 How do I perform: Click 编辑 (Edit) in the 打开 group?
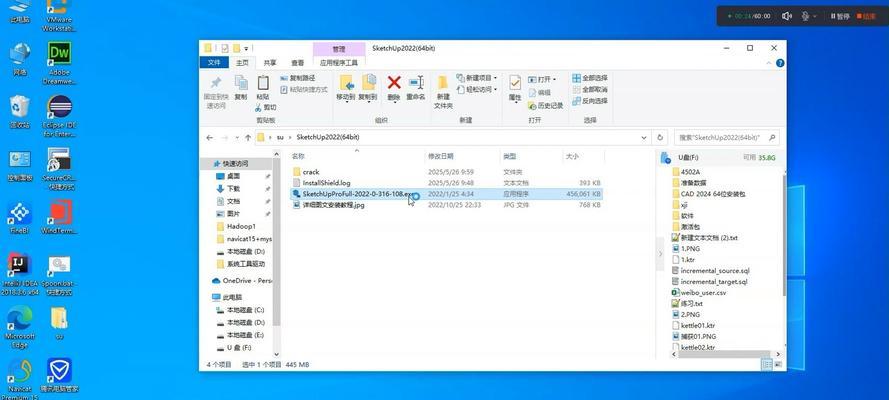(x=539, y=92)
